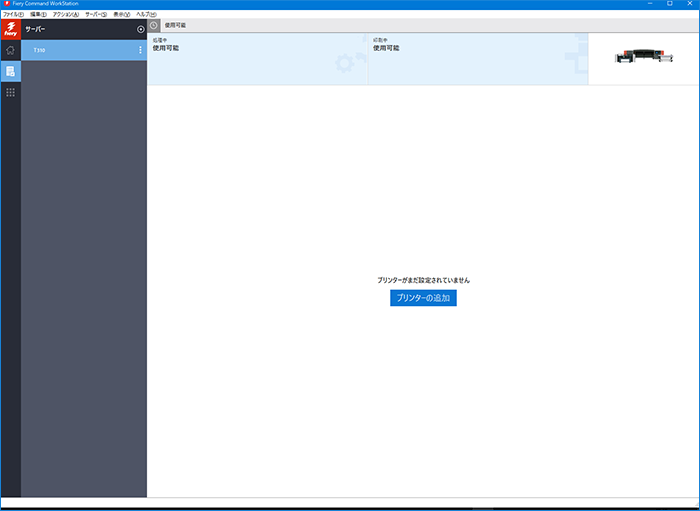Open T310 server options (three dots)
Image resolution: width=700 pixels, height=511 pixels.
(140, 50)
